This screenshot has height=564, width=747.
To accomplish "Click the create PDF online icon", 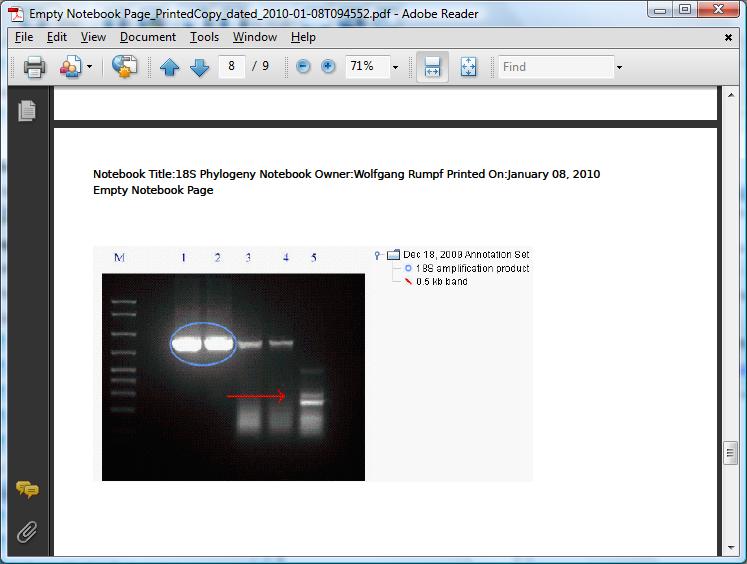I will [x=124, y=67].
